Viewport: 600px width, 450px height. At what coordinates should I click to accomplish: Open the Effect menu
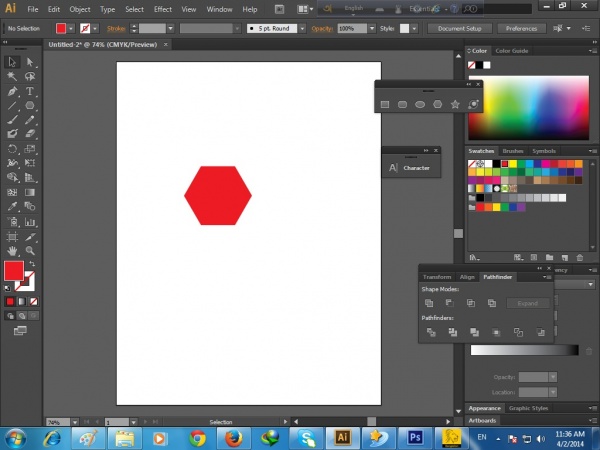coord(162,9)
